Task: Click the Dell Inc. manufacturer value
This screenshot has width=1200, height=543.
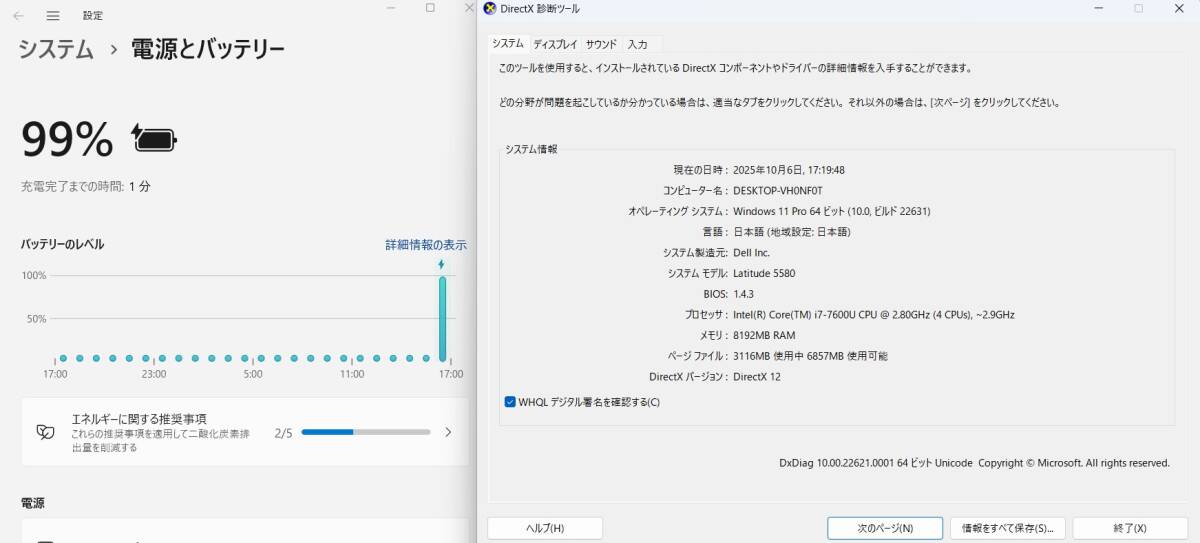Action: [752, 252]
